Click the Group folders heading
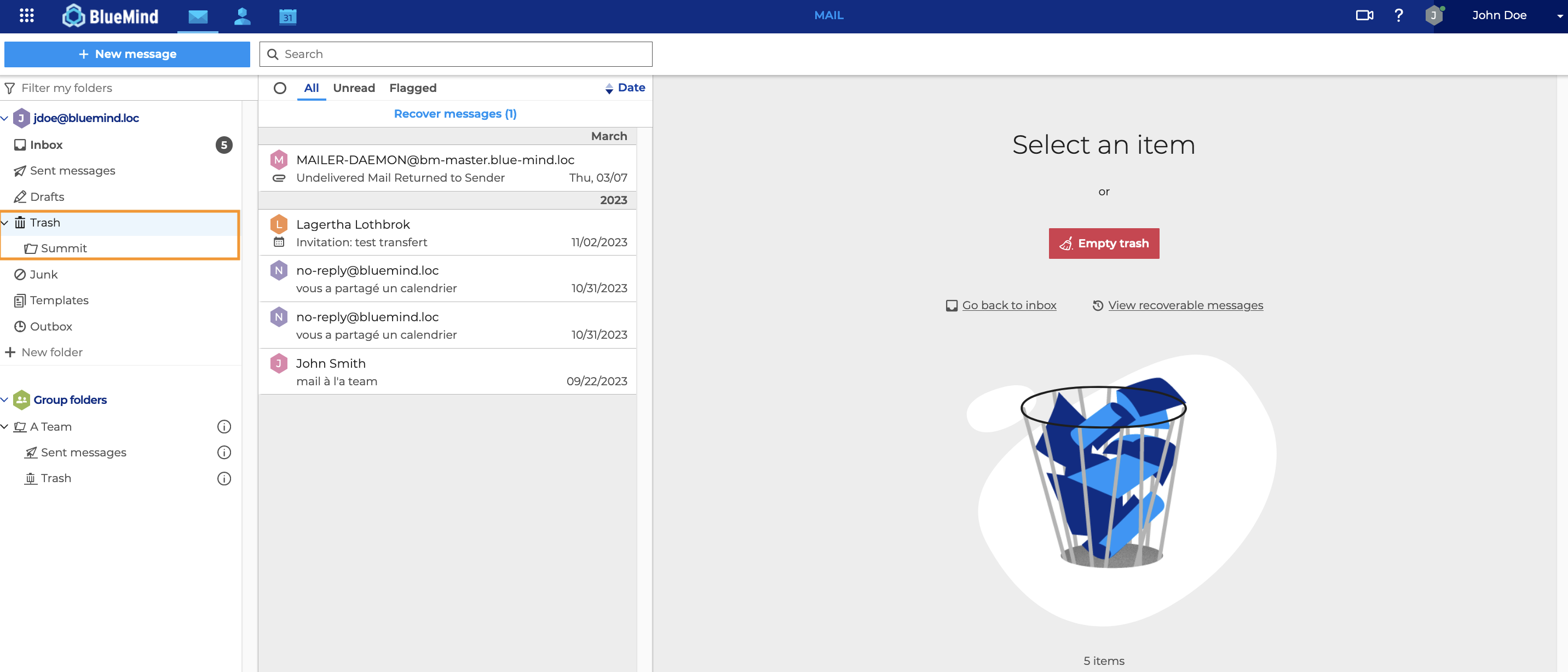The width and height of the screenshot is (1568, 672). click(x=70, y=399)
